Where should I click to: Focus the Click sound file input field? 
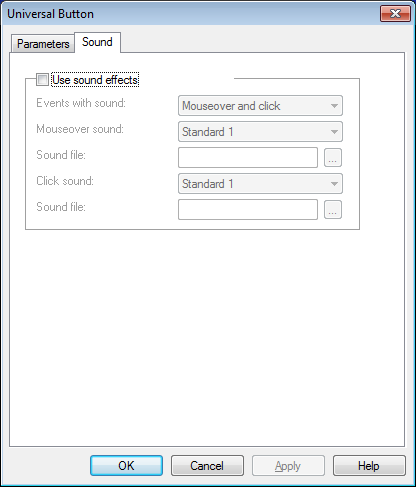[x=248, y=210]
